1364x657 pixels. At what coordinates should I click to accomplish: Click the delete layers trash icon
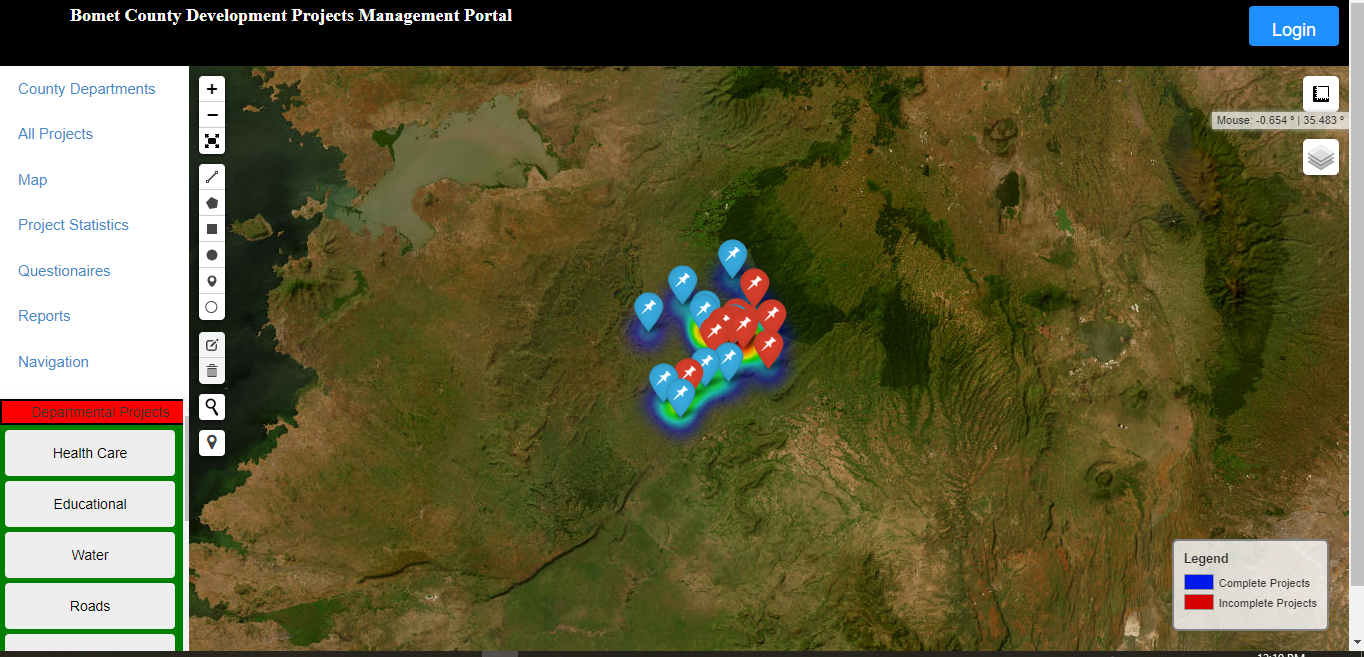[x=212, y=371]
